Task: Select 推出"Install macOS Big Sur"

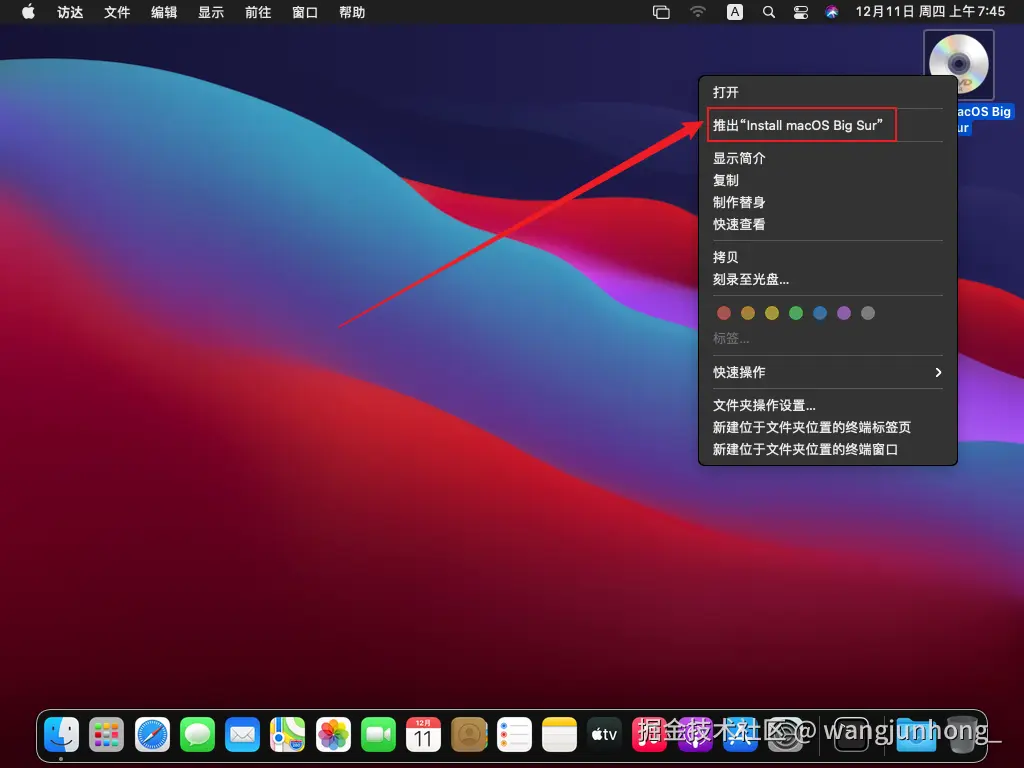Action: click(800, 125)
